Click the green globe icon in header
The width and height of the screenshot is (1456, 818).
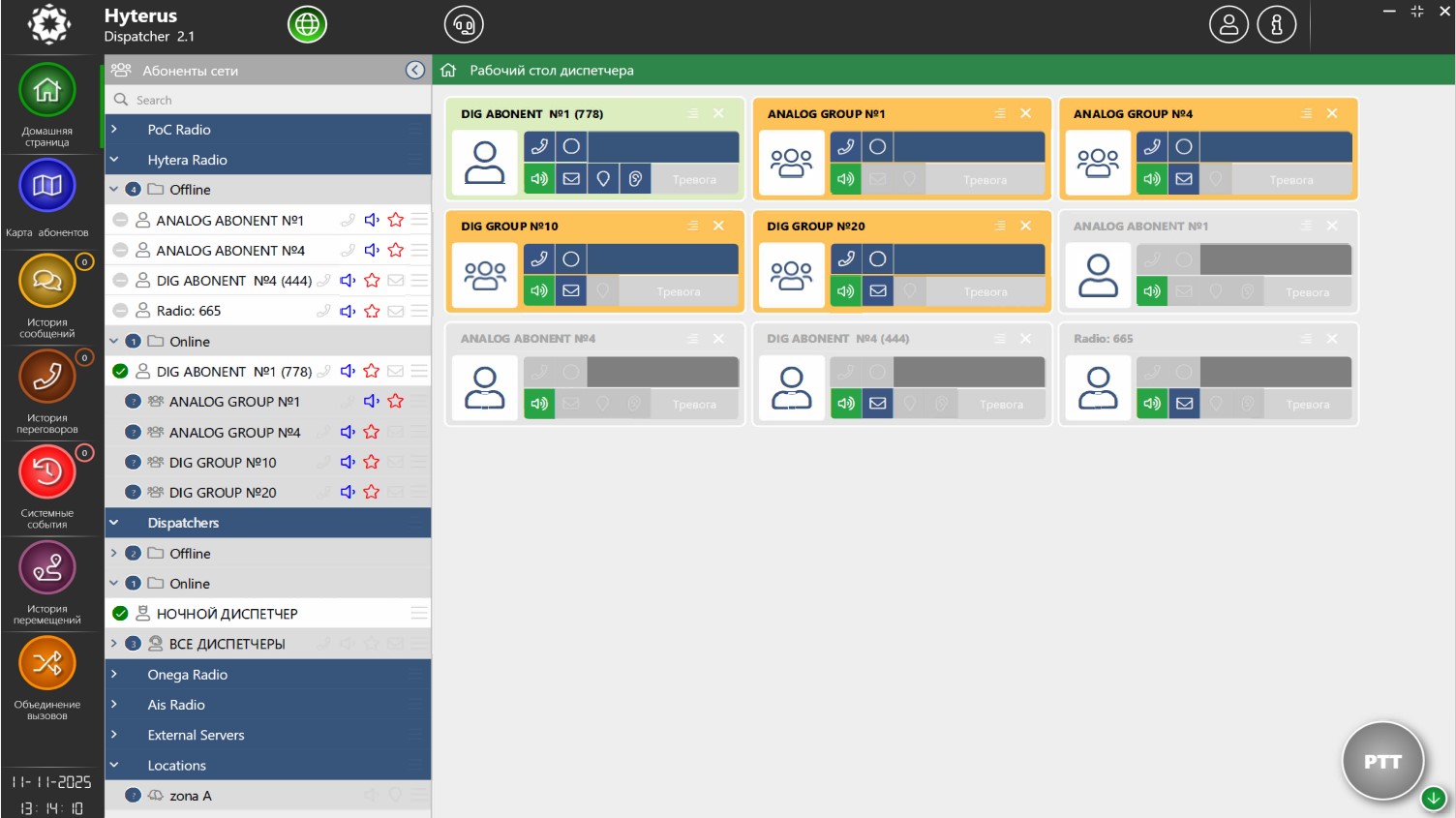[308, 24]
